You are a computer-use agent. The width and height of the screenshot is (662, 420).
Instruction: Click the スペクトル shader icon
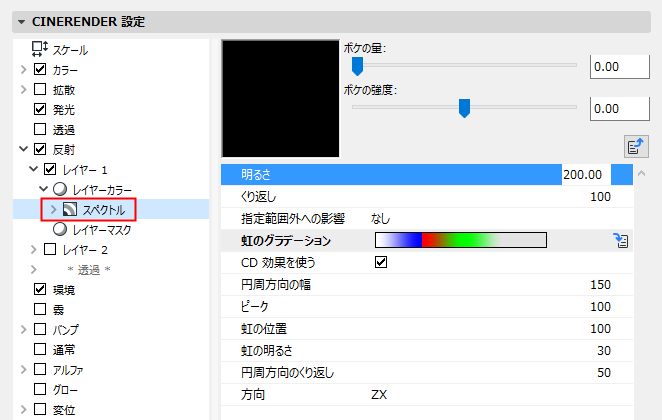tap(70, 209)
